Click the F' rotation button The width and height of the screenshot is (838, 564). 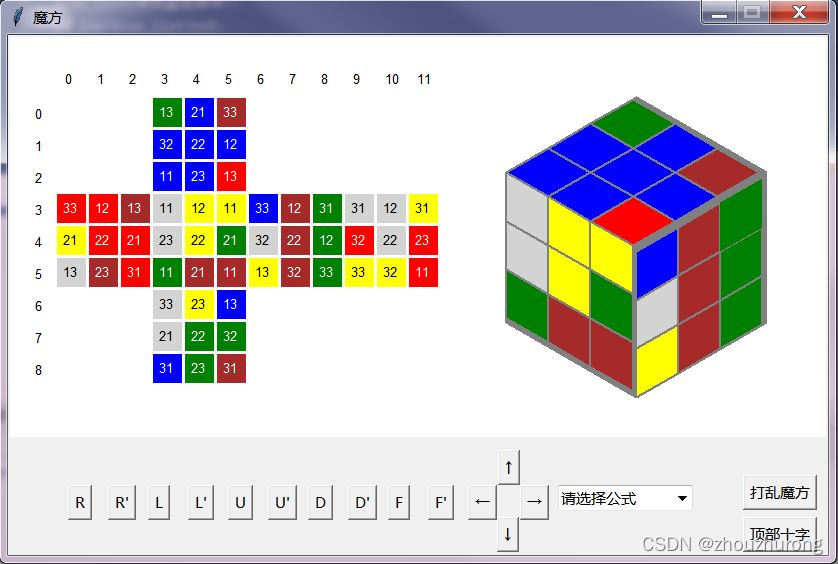pos(441,502)
